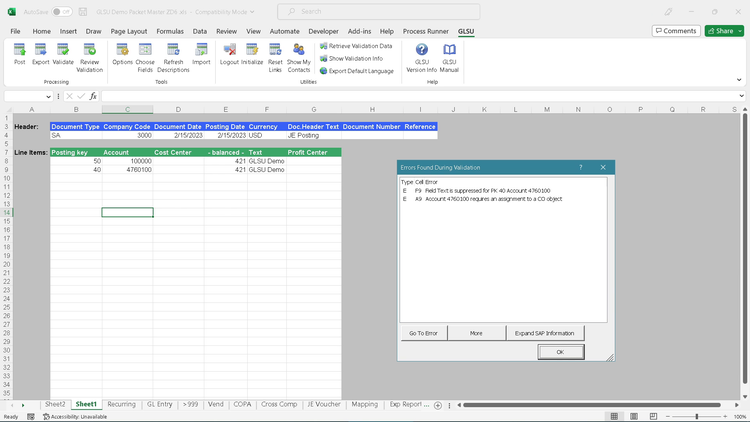
Task: Open the JE Voucher sheet tab
Action: coord(324,404)
